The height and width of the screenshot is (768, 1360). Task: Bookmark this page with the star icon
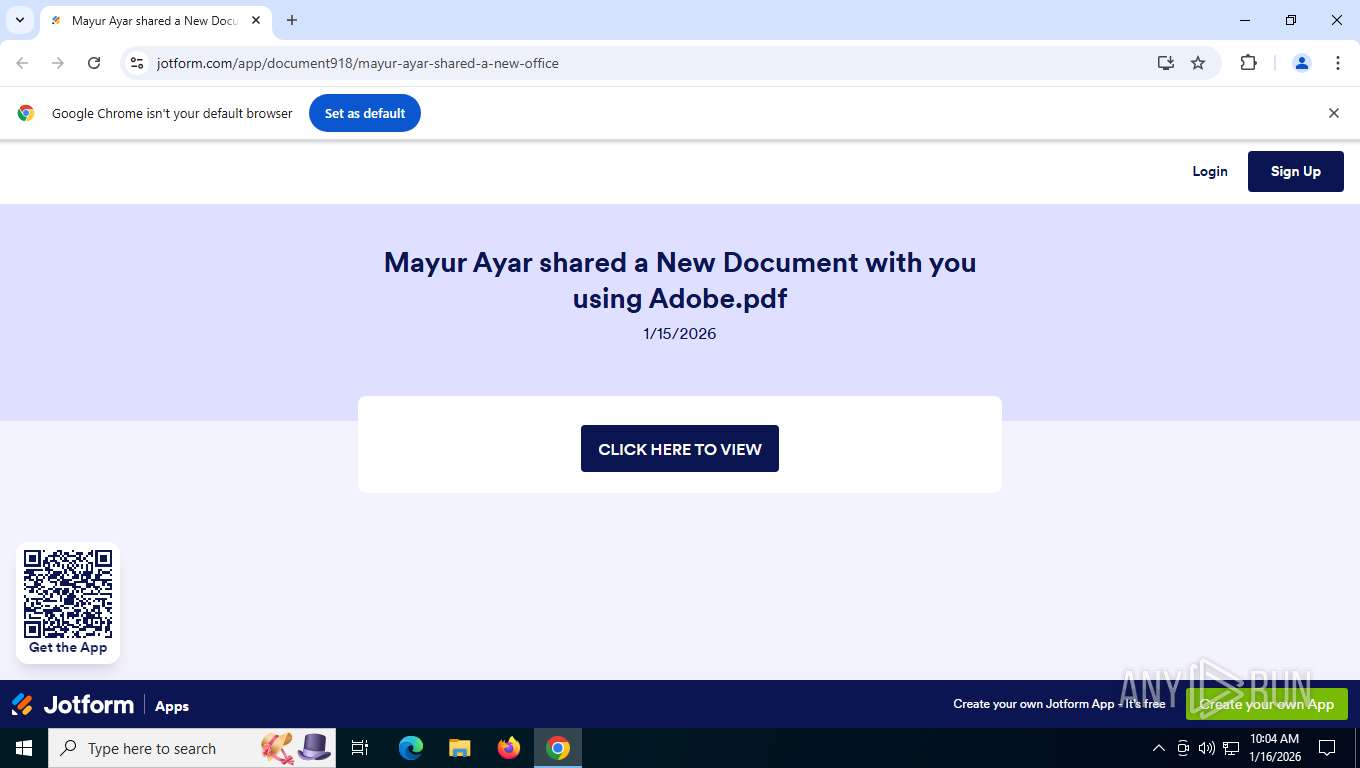click(x=1198, y=63)
